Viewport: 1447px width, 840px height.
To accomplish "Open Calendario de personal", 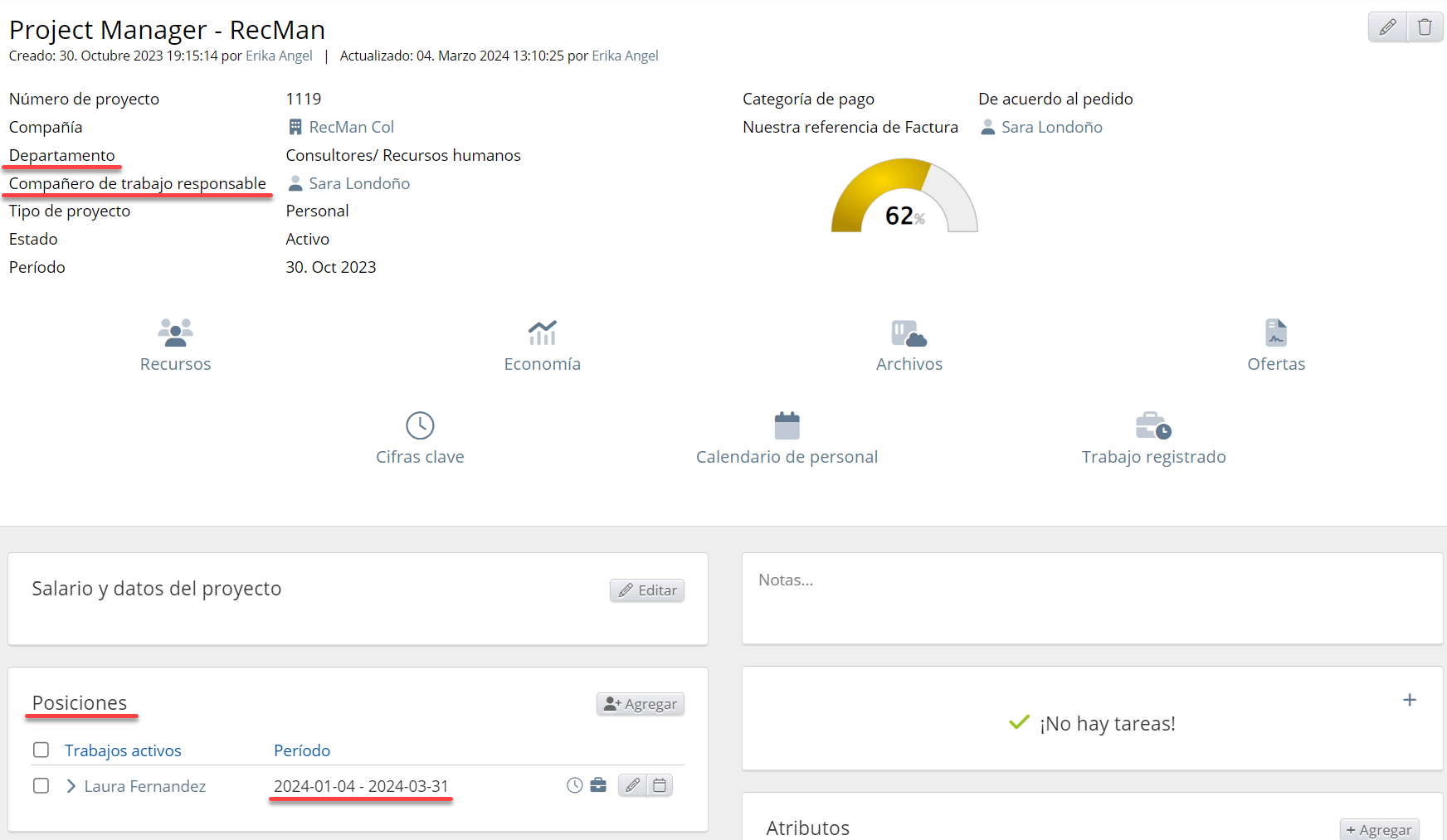I will click(x=787, y=438).
